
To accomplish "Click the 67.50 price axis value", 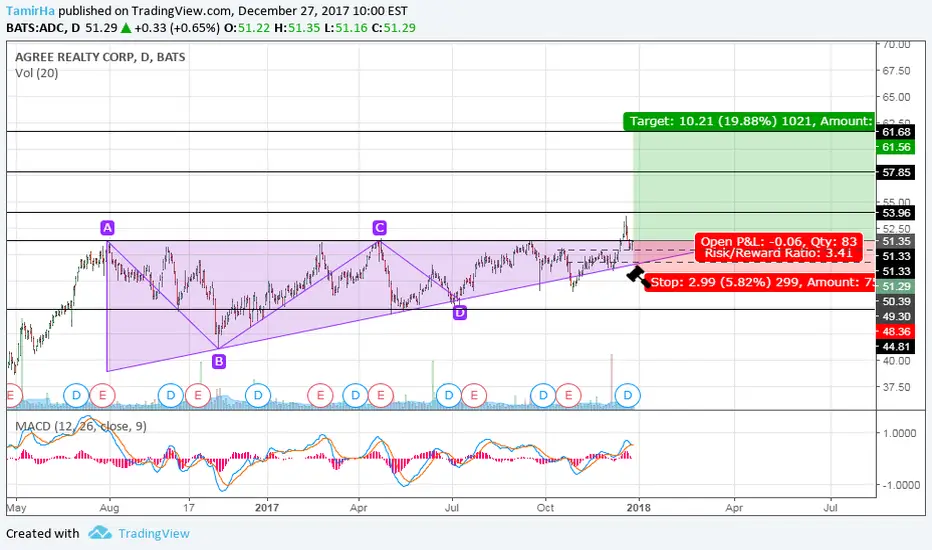I will pos(896,71).
